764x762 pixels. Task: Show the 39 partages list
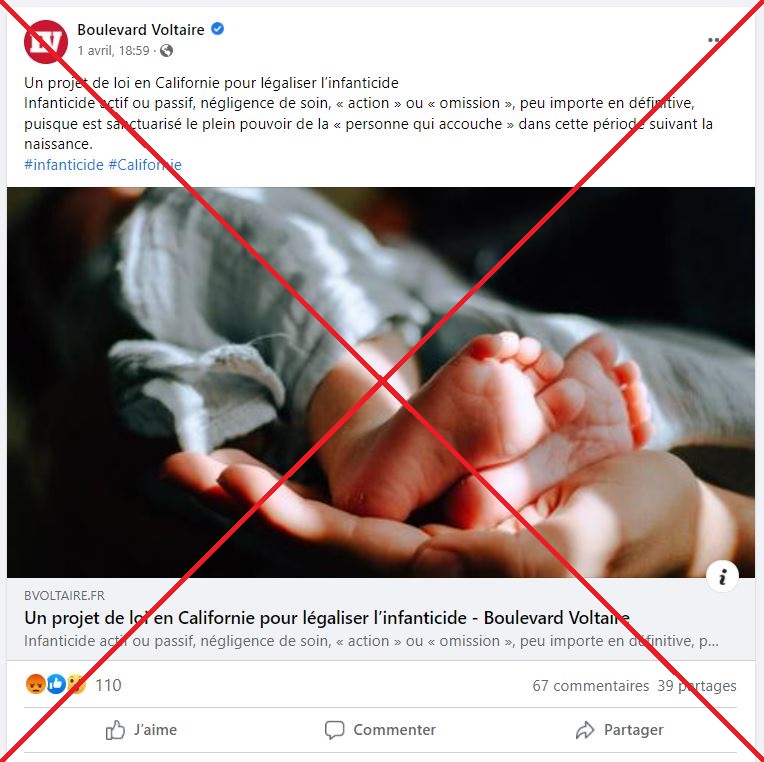point(697,686)
